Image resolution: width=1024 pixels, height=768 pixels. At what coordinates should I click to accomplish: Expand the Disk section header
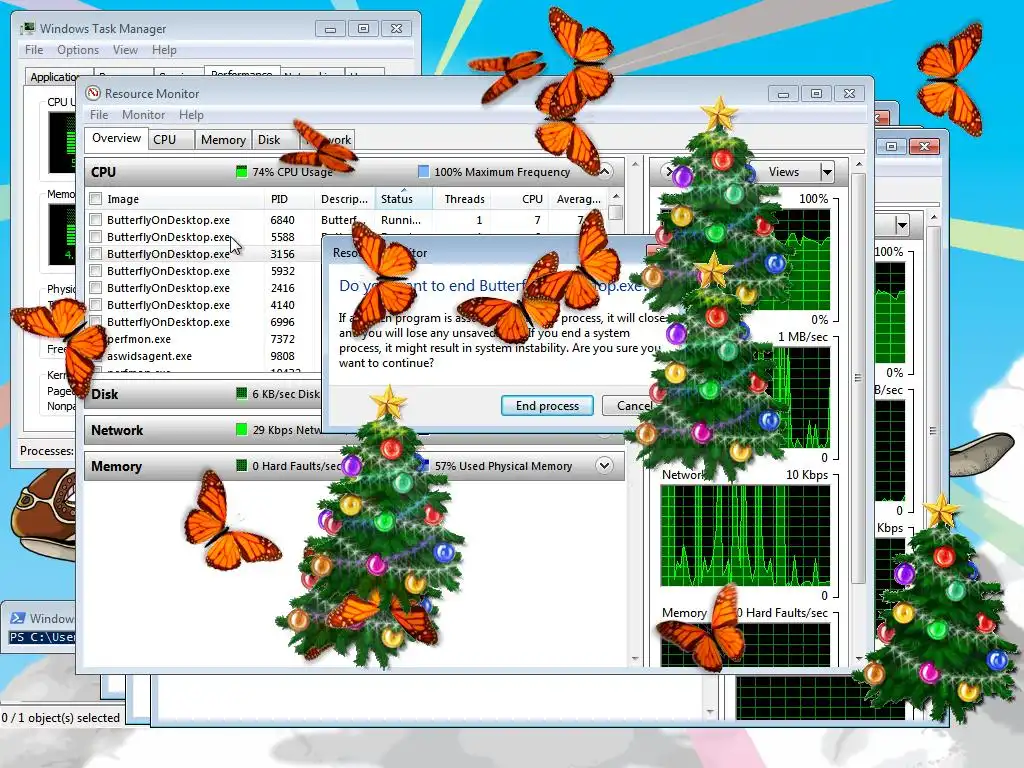tap(204, 394)
